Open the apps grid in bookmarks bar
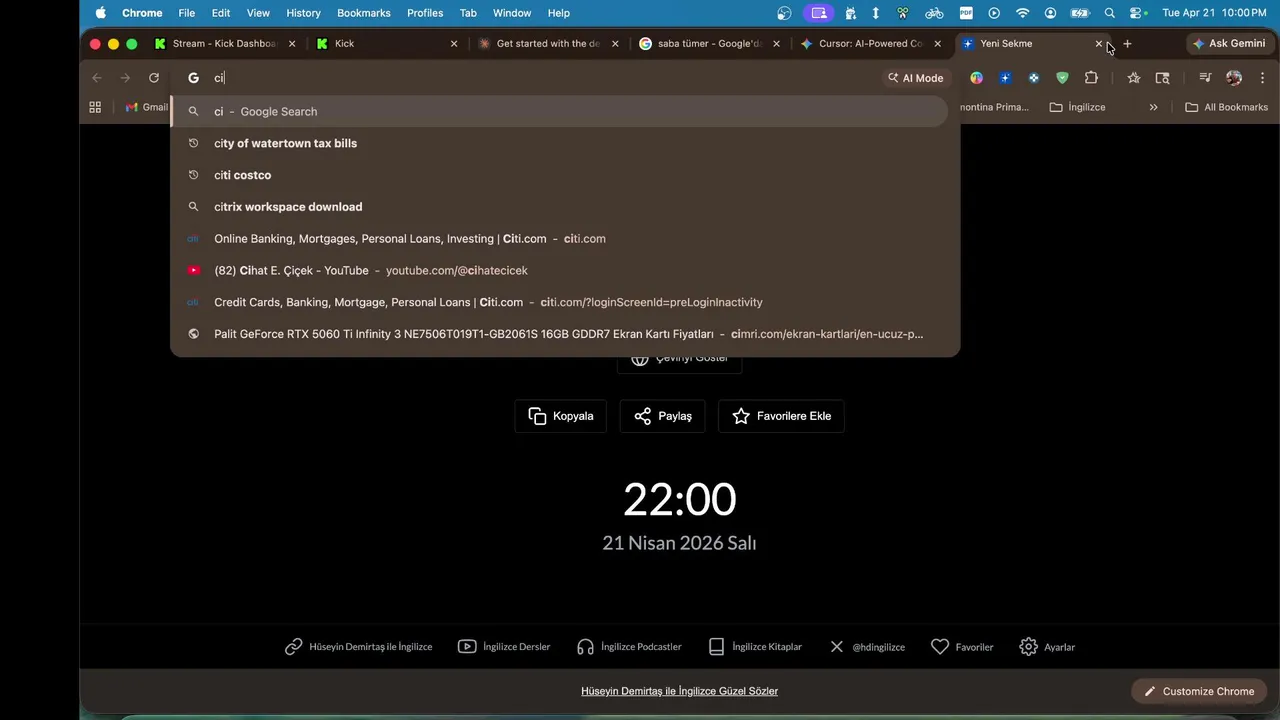 95,107
